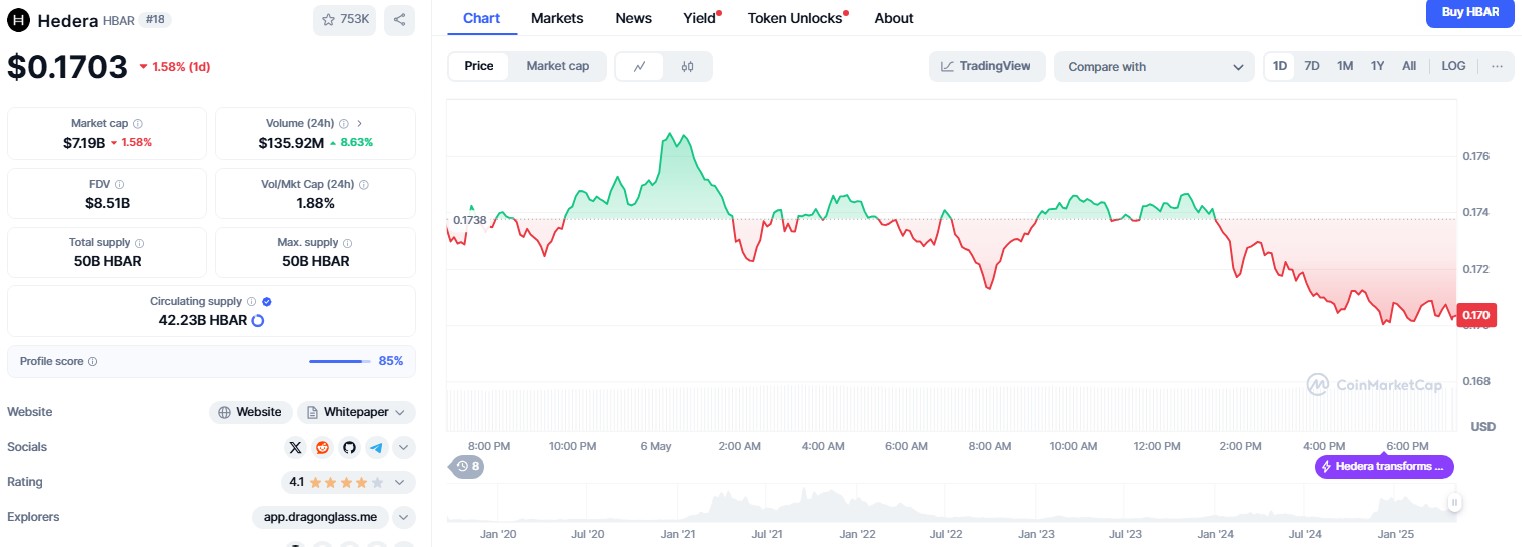The height and width of the screenshot is (547, 1522).
Task: Click the Buy HBAR button
Action: pos(1470,13)
